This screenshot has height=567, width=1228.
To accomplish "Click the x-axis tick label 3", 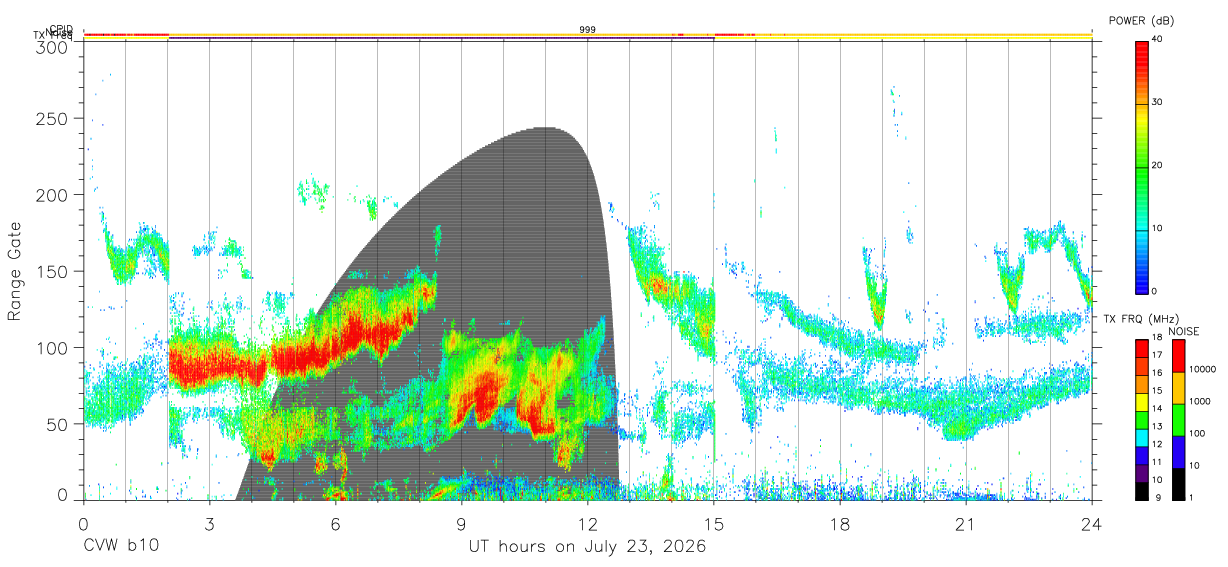I will [209, 524].
